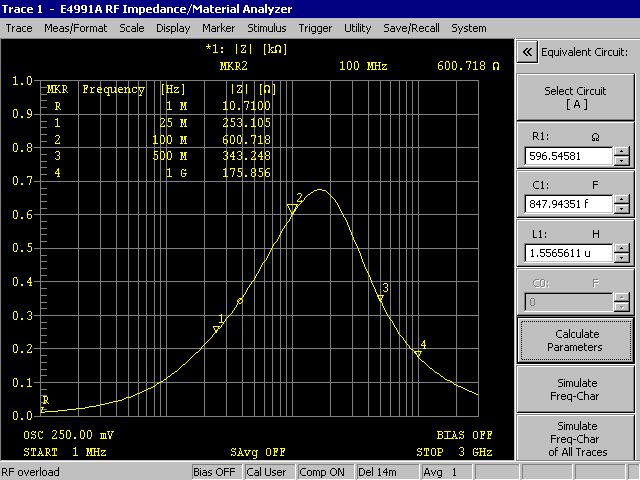
Task: Click marker 3 triangle on the curve
Action: coord(380,298)
